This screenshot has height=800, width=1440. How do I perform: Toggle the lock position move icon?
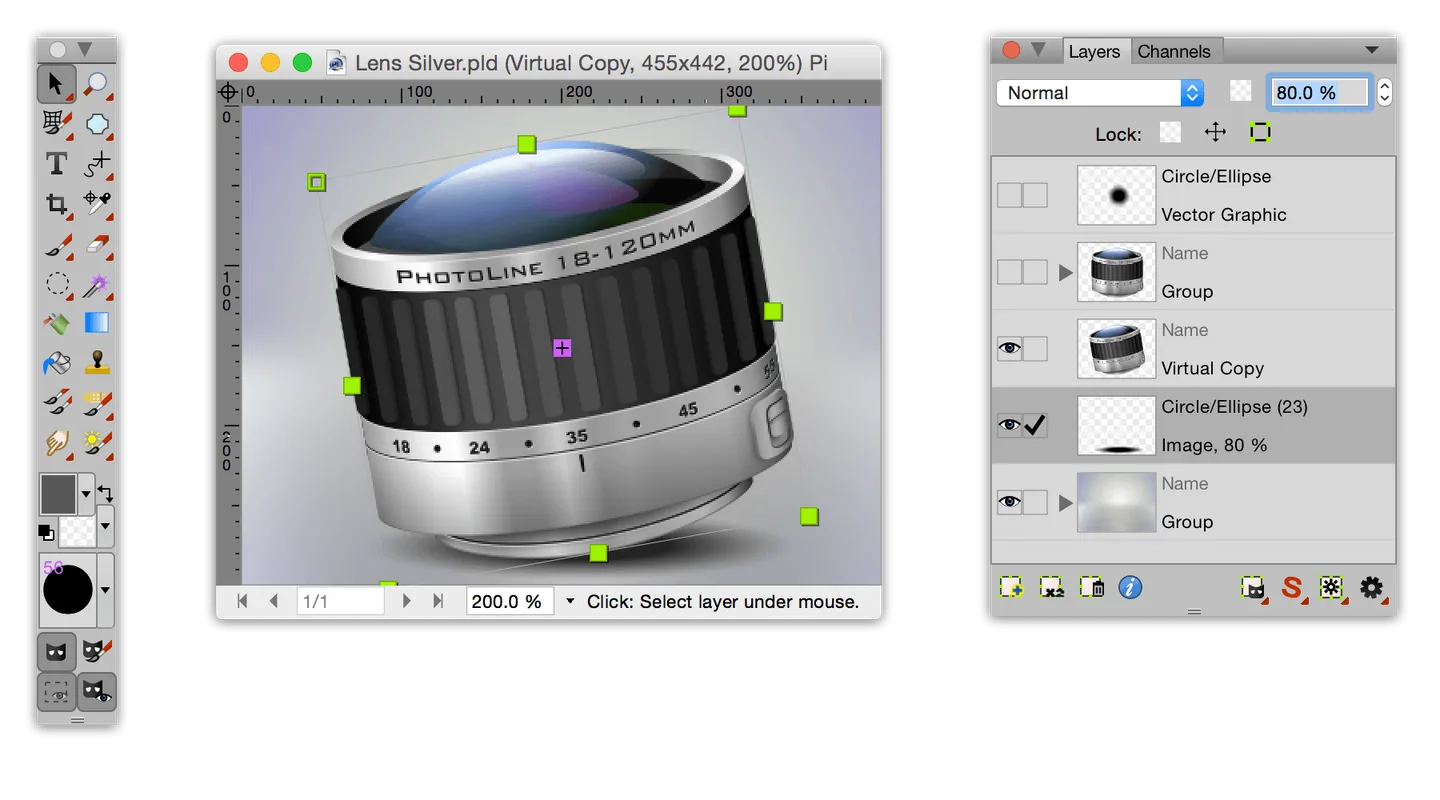[x=1215, y=132]
